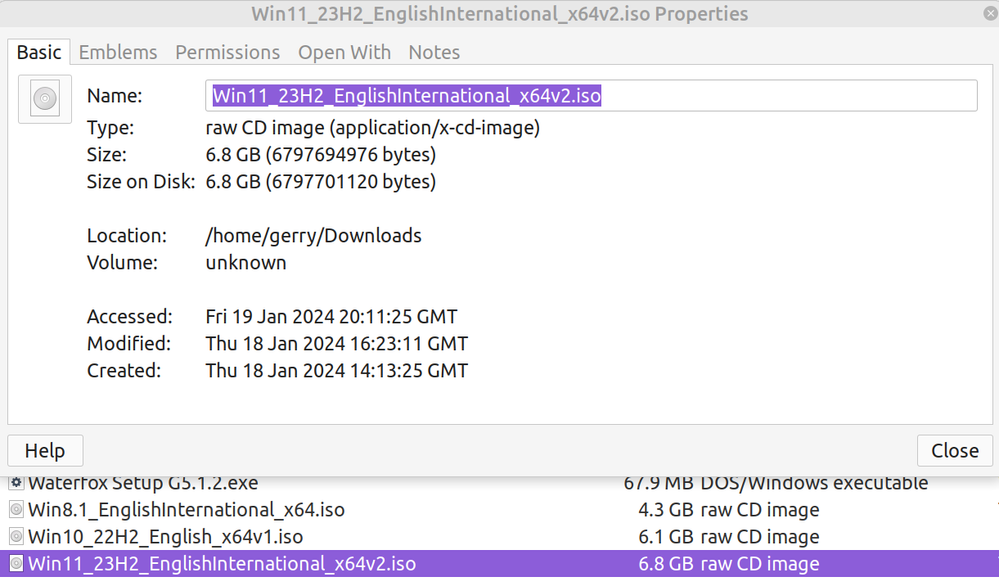Click inside the Name text field
The image size is (999, 578).
point(780,96)
